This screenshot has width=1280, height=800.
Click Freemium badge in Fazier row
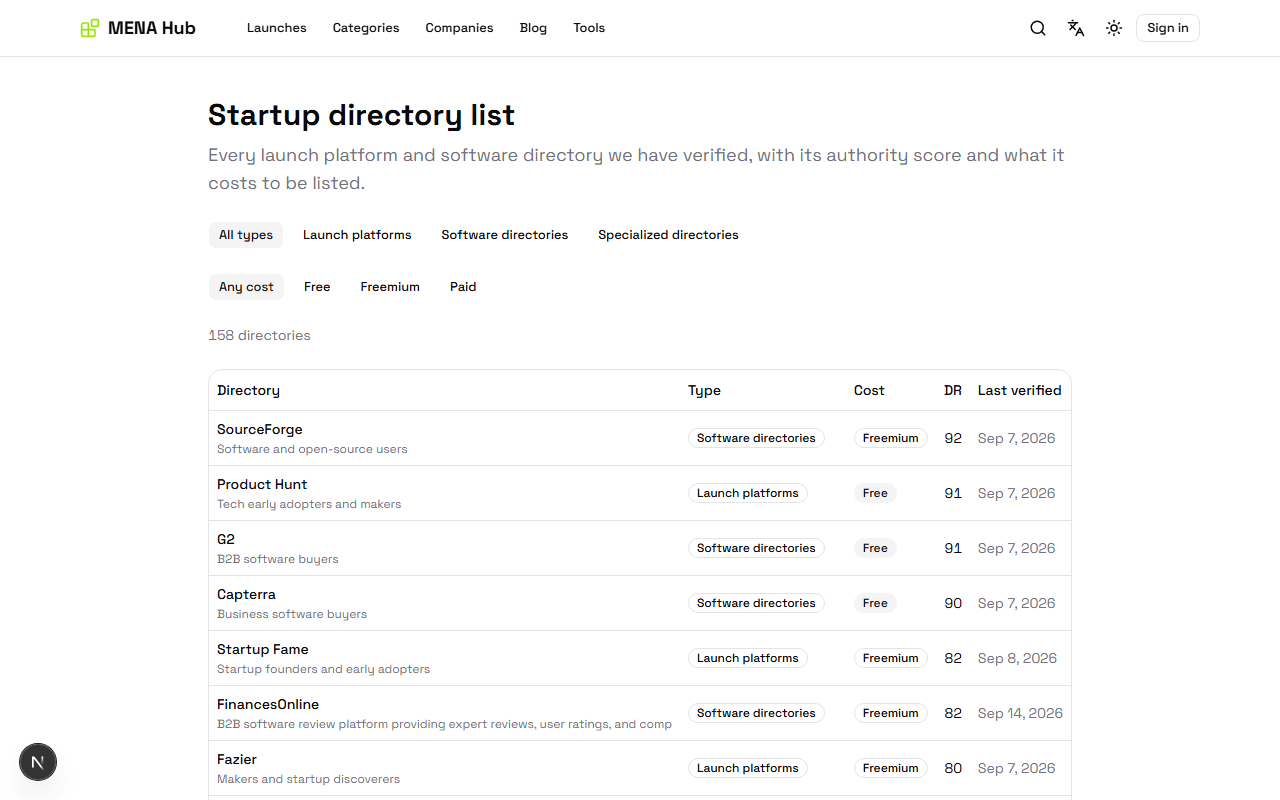(891, 768)
